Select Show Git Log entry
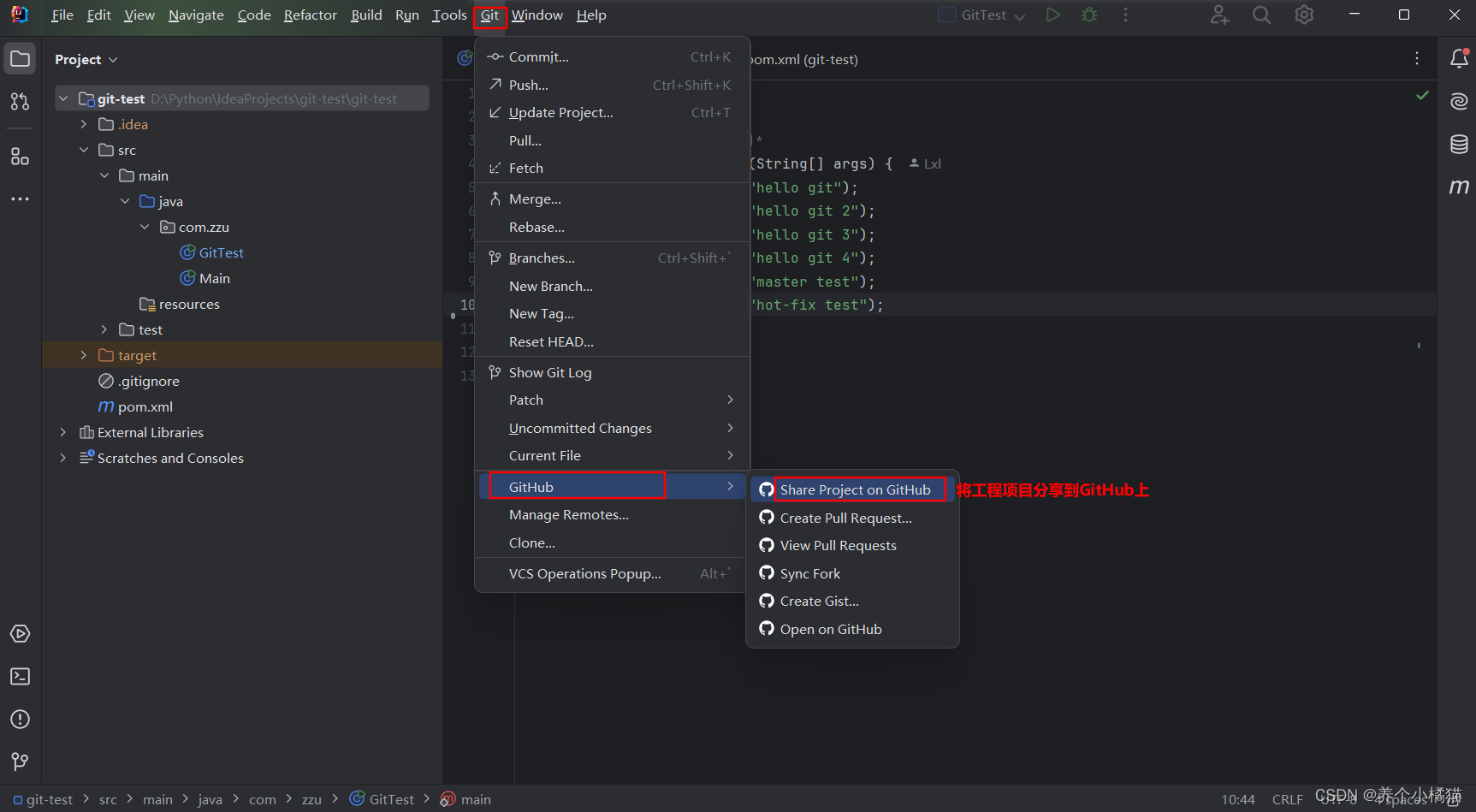This screenshot has height=812, width=1476. tap(612, 372)
